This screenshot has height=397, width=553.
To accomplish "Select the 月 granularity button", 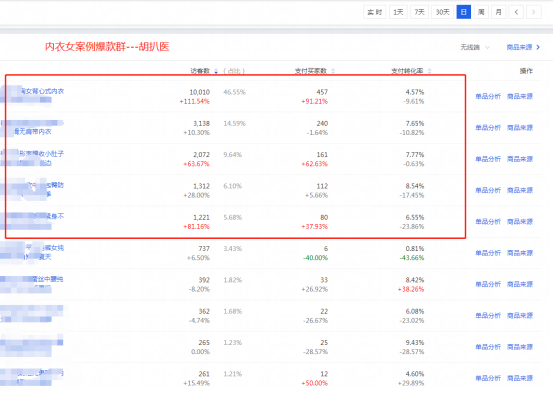I will click(x=498, y=12).
